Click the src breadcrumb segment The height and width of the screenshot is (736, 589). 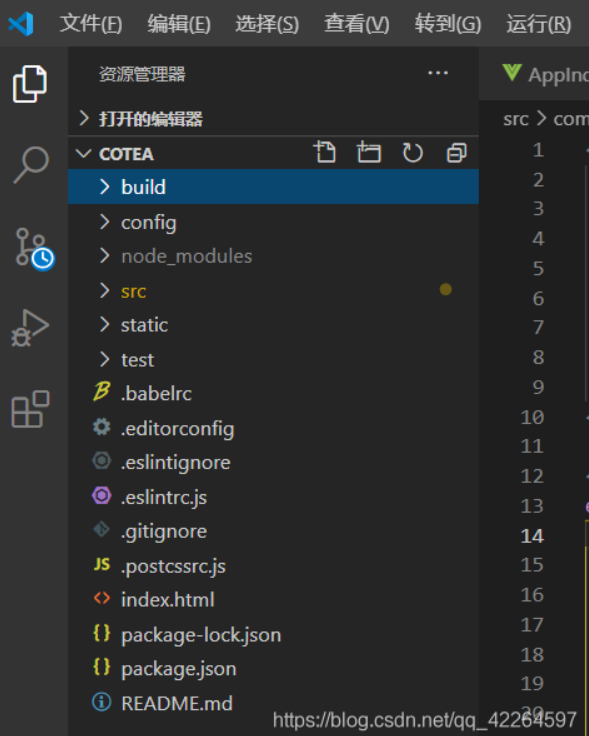click(516, 119)
